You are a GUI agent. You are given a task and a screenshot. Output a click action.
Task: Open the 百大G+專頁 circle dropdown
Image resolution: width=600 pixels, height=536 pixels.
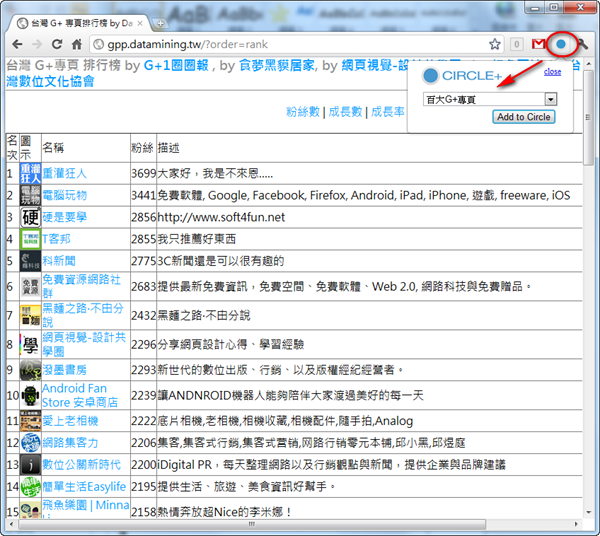point(490,100)
